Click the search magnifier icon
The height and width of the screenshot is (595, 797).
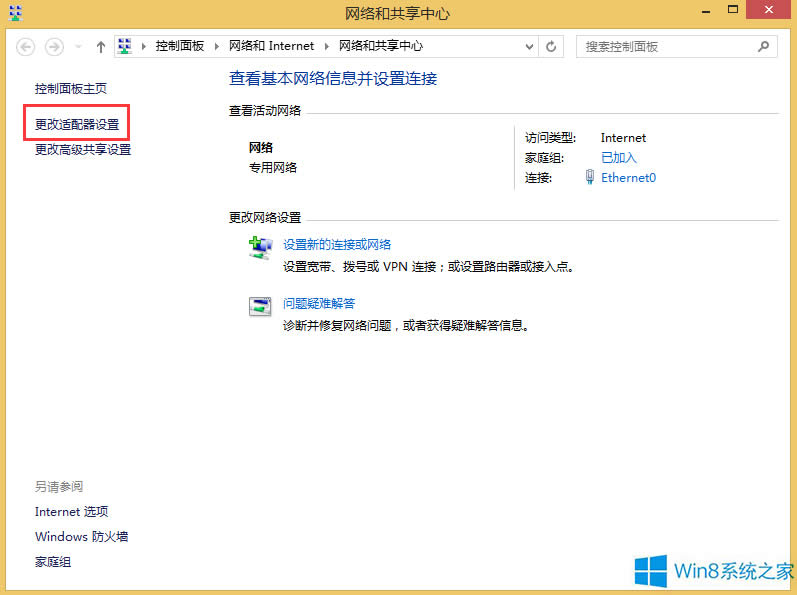click(x=763, y=46)
